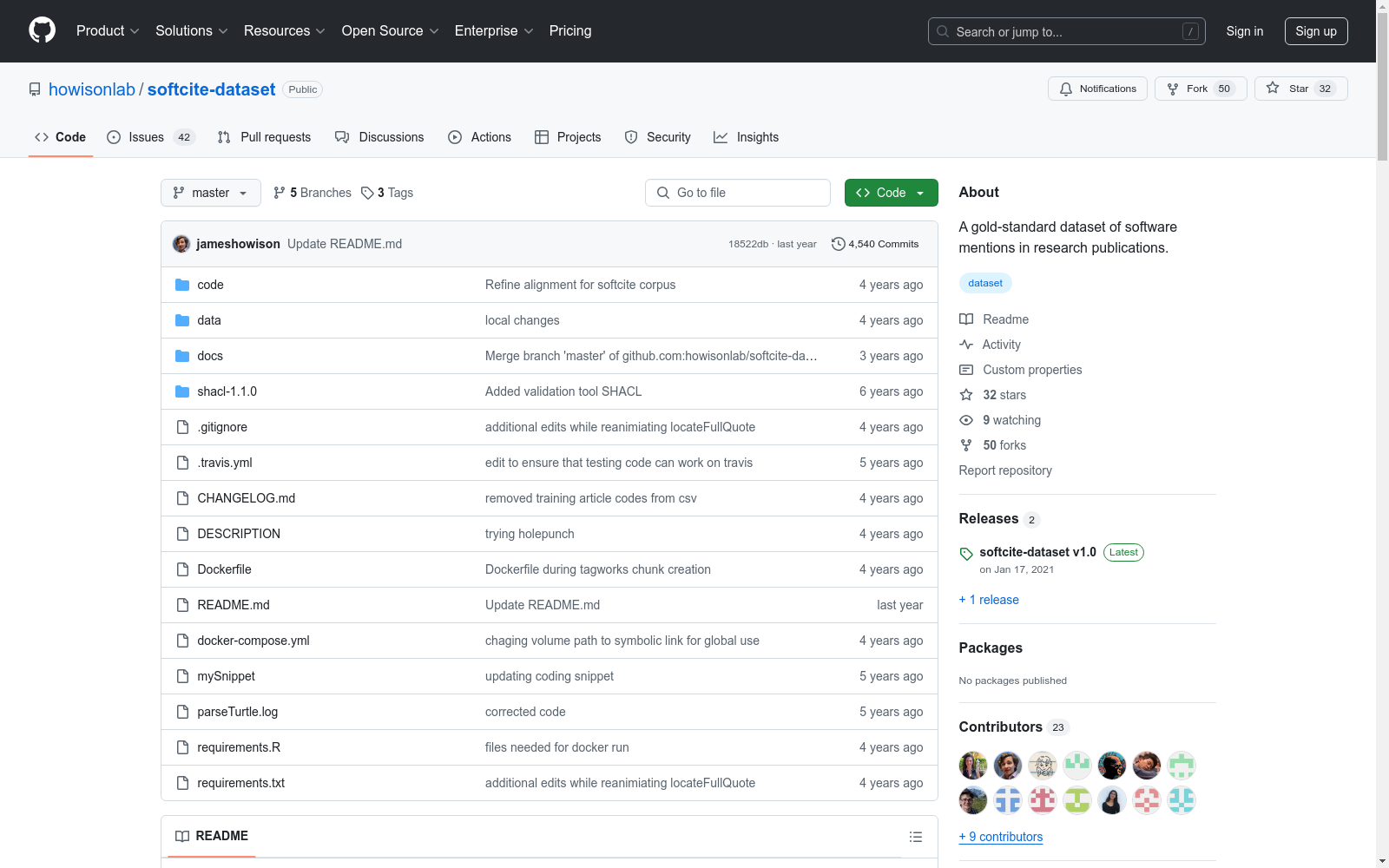This screenshot has height=868, width=1389.
Task: Open the green Code dropdown
Action: pyautogui.click(x=891, y=193)
